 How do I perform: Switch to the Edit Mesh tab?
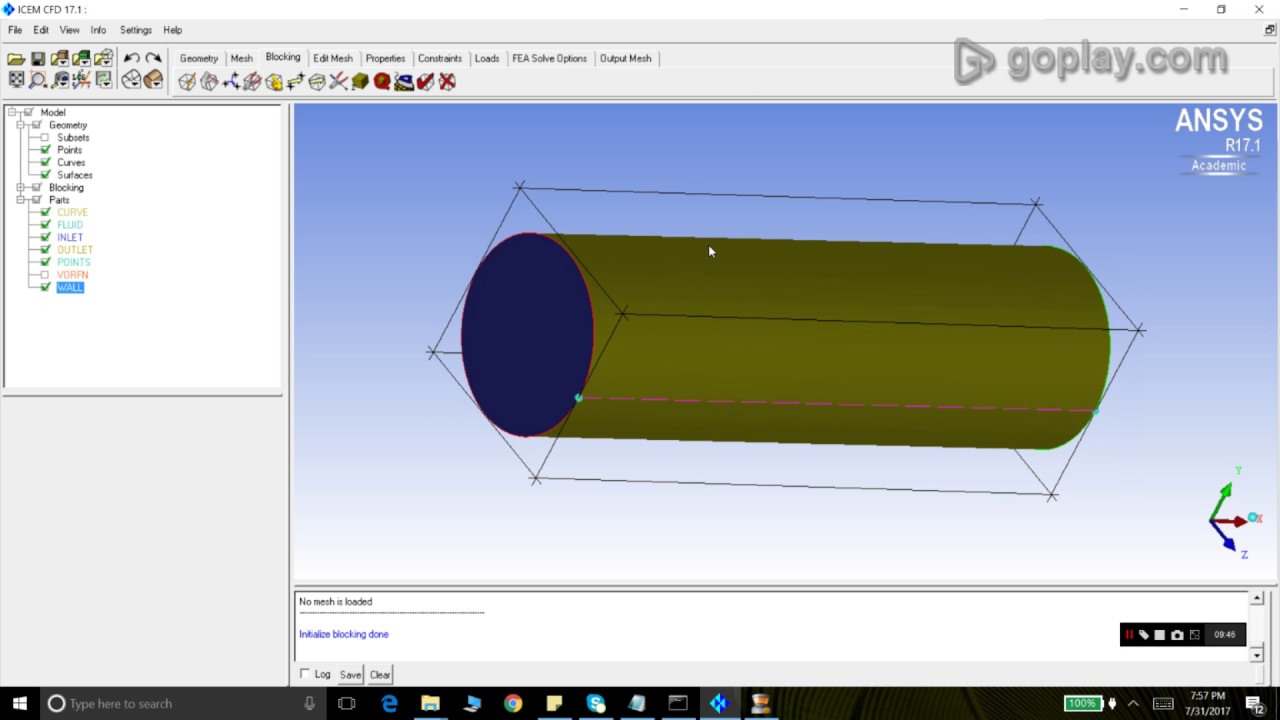coord(333,58)
